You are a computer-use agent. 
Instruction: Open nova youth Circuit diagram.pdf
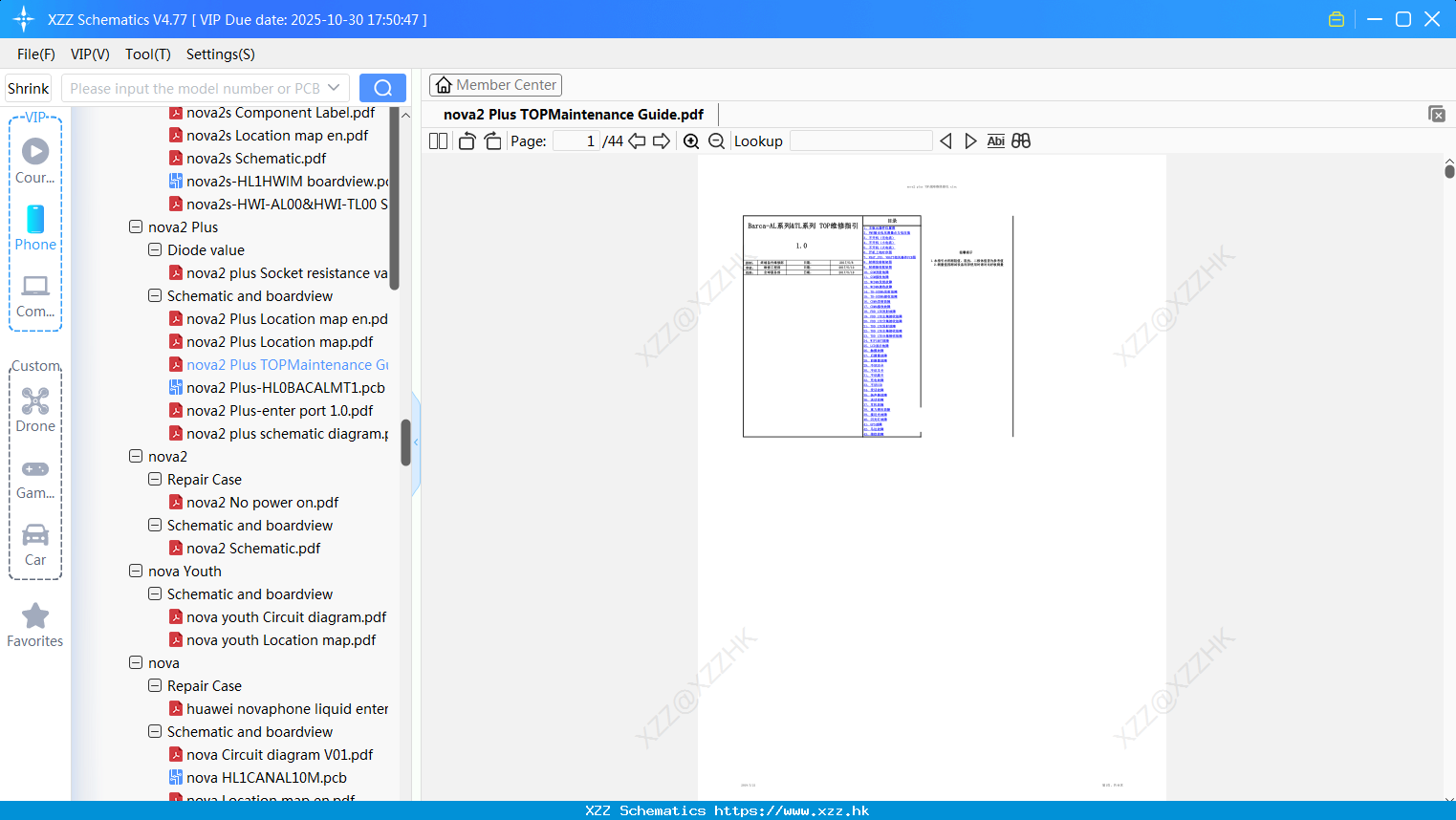click(287, 617)
